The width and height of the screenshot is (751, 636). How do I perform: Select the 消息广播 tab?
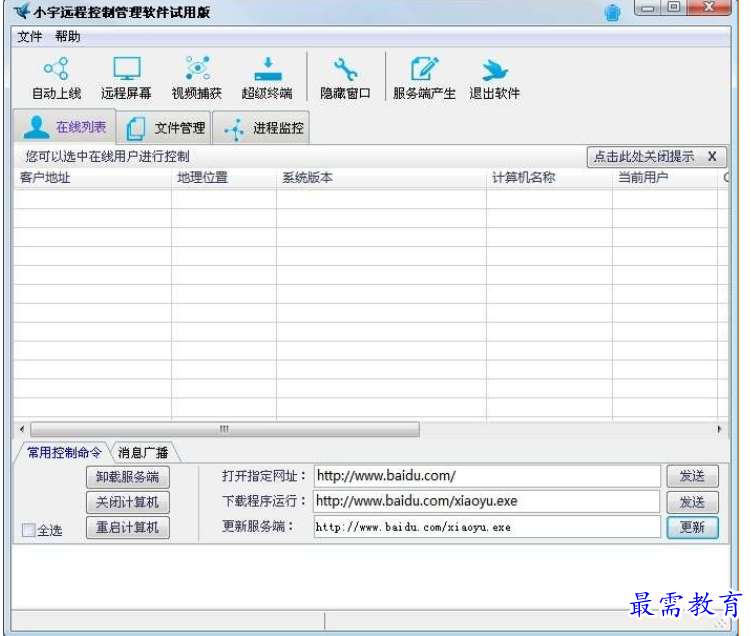pos(143,453)
